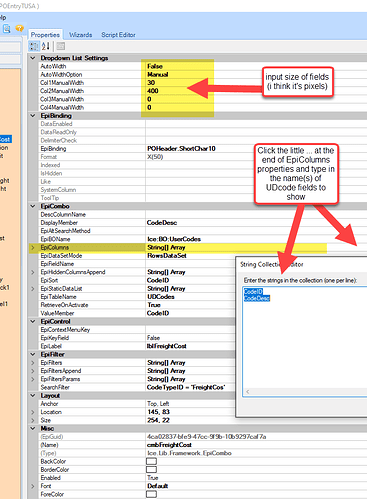Expand the Location property
This screenshot has height=499, width=367.
[33, 412]
